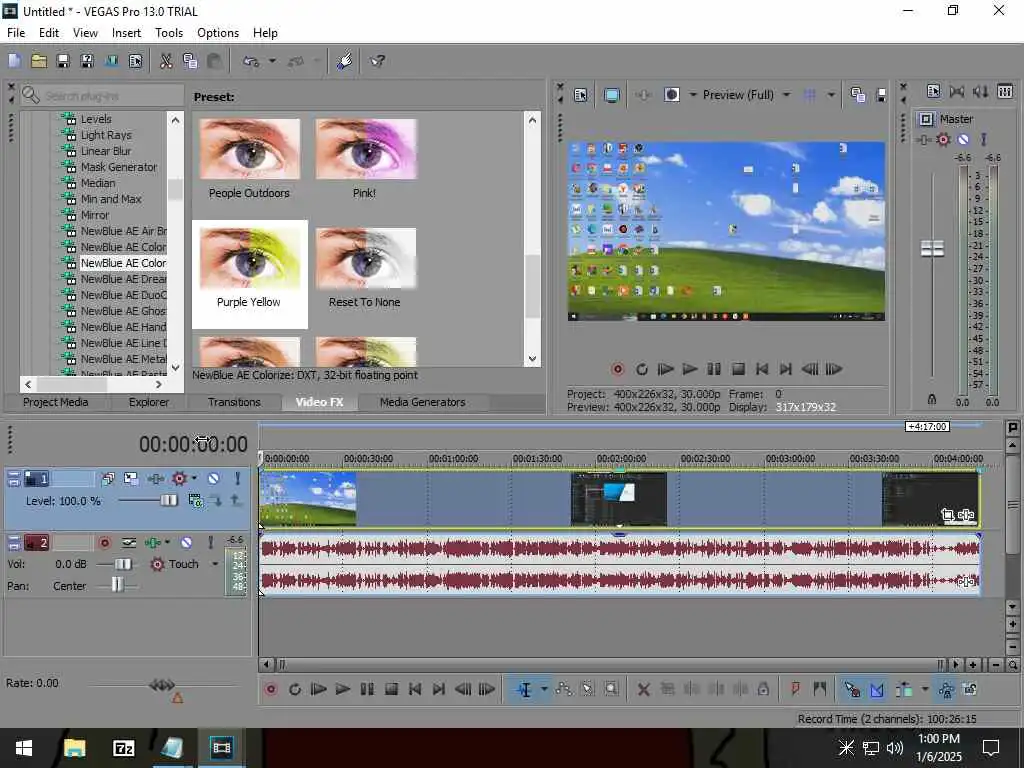Open the File menu
Image resolution: width=1024 pixels, height=768 pixels.
pyautogui.click(x=16, y=33)
